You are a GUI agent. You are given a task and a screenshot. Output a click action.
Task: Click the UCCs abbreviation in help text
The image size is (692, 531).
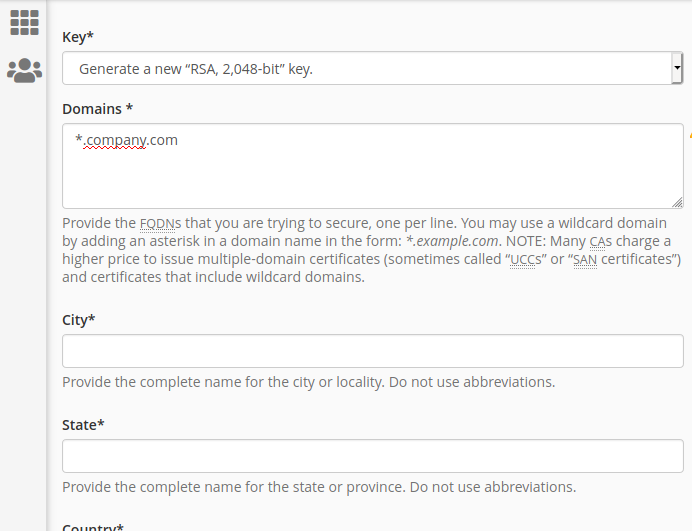(525, 260)
